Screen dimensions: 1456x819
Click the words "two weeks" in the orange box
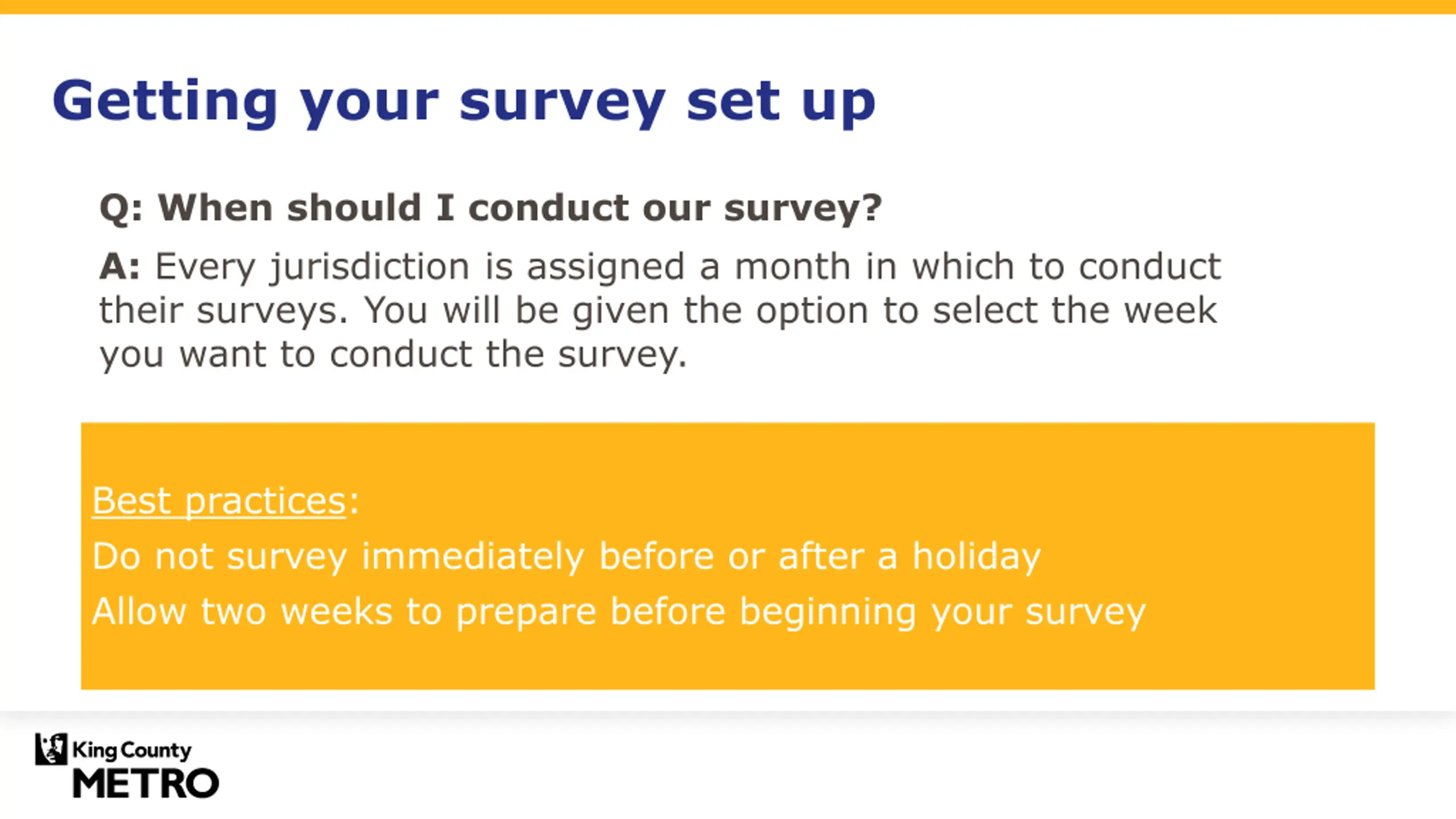(x=297, y=611)
